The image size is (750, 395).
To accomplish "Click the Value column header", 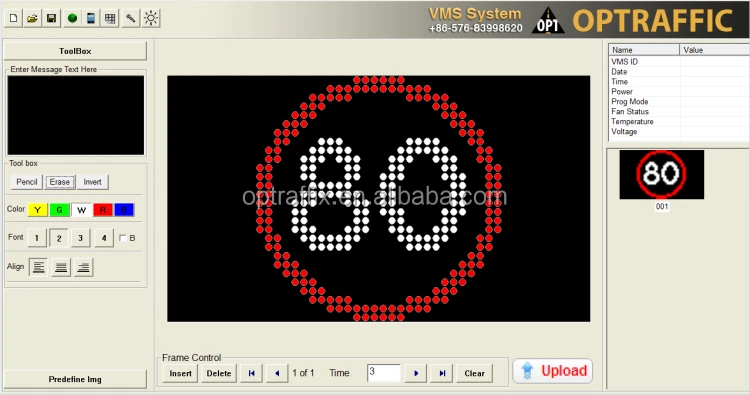I will [715, 50].
